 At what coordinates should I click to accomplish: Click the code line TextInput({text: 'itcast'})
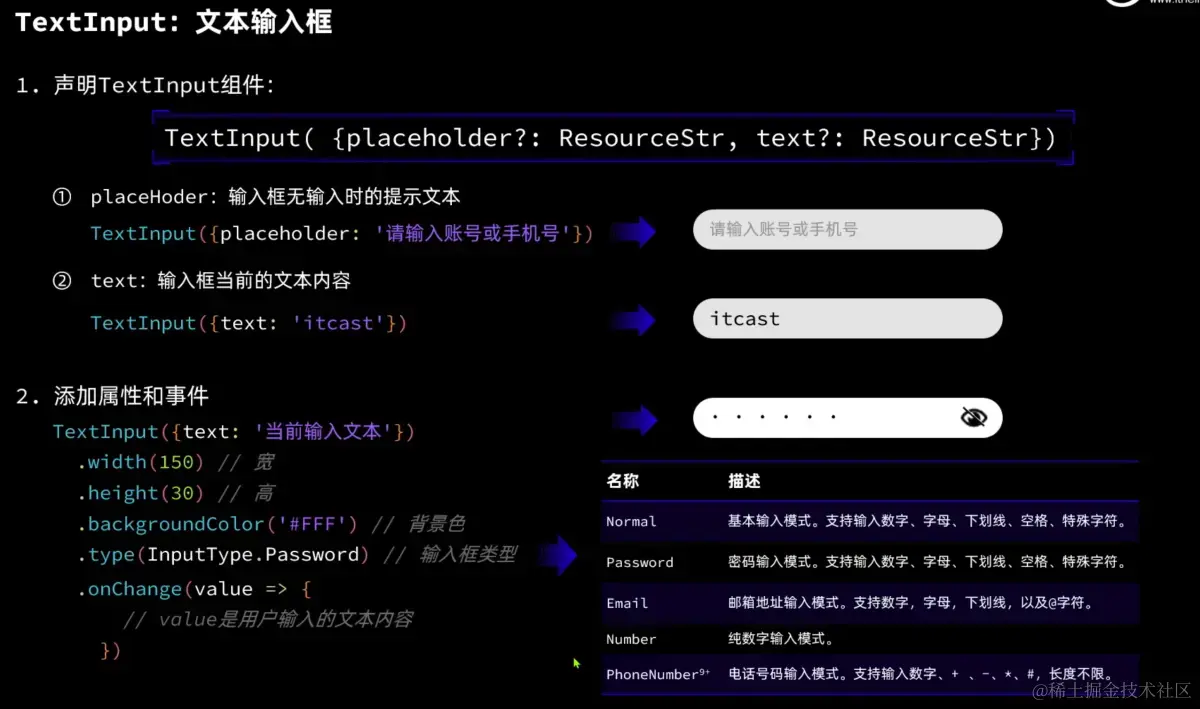click(x=248, y=323)
